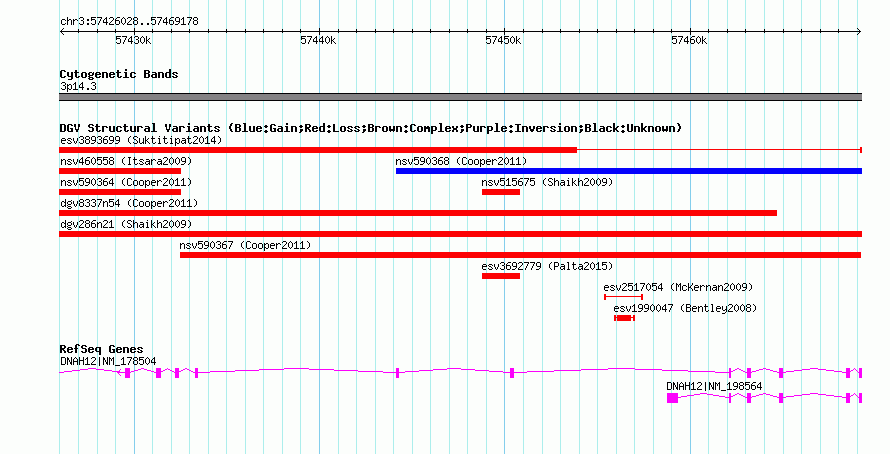Click the Cytogenetic Bands track title
The height and width of the screenshot is (454, 890).
[119, 74]
